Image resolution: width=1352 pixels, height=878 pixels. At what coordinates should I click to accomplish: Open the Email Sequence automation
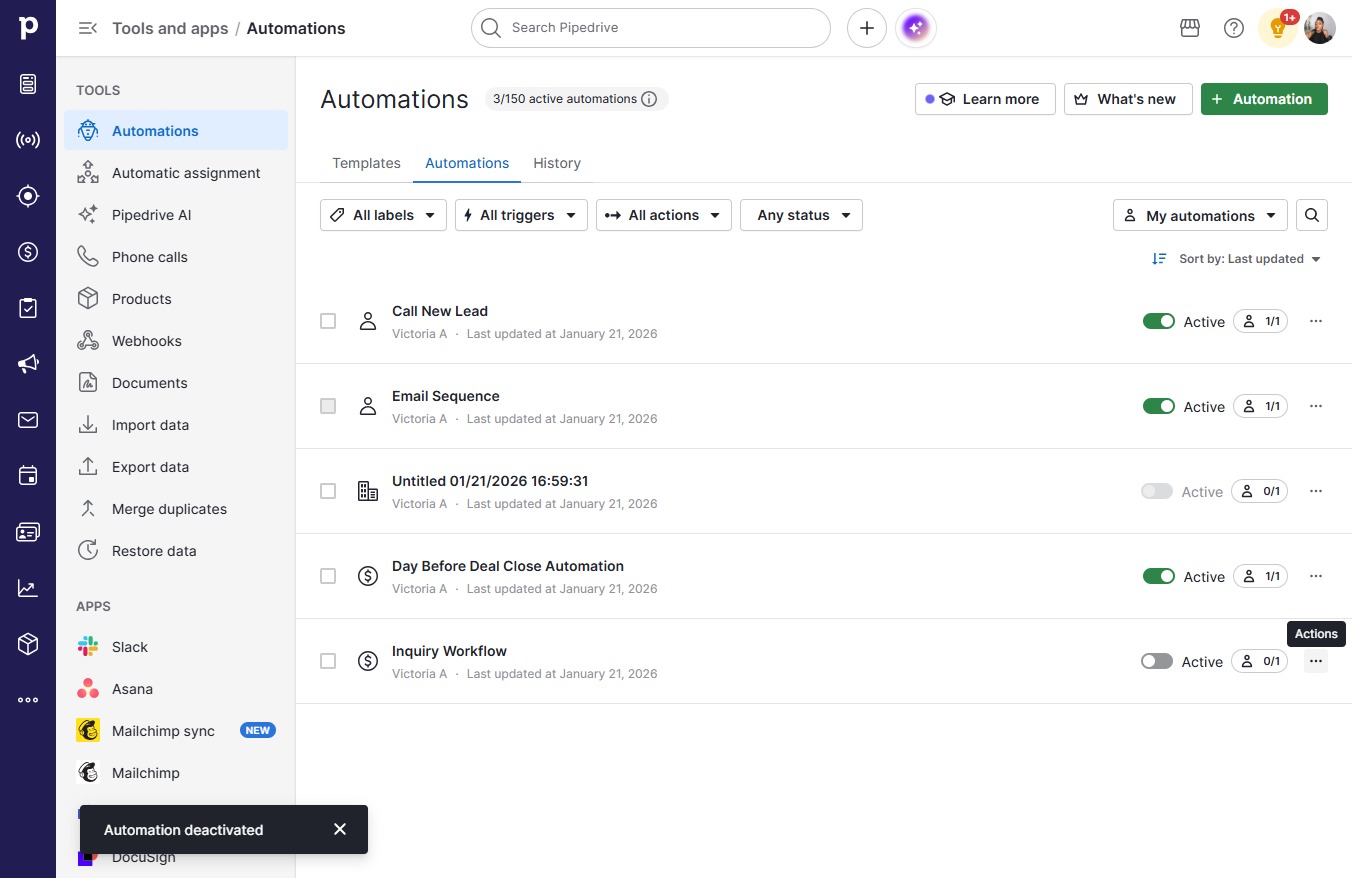point(446,396)
